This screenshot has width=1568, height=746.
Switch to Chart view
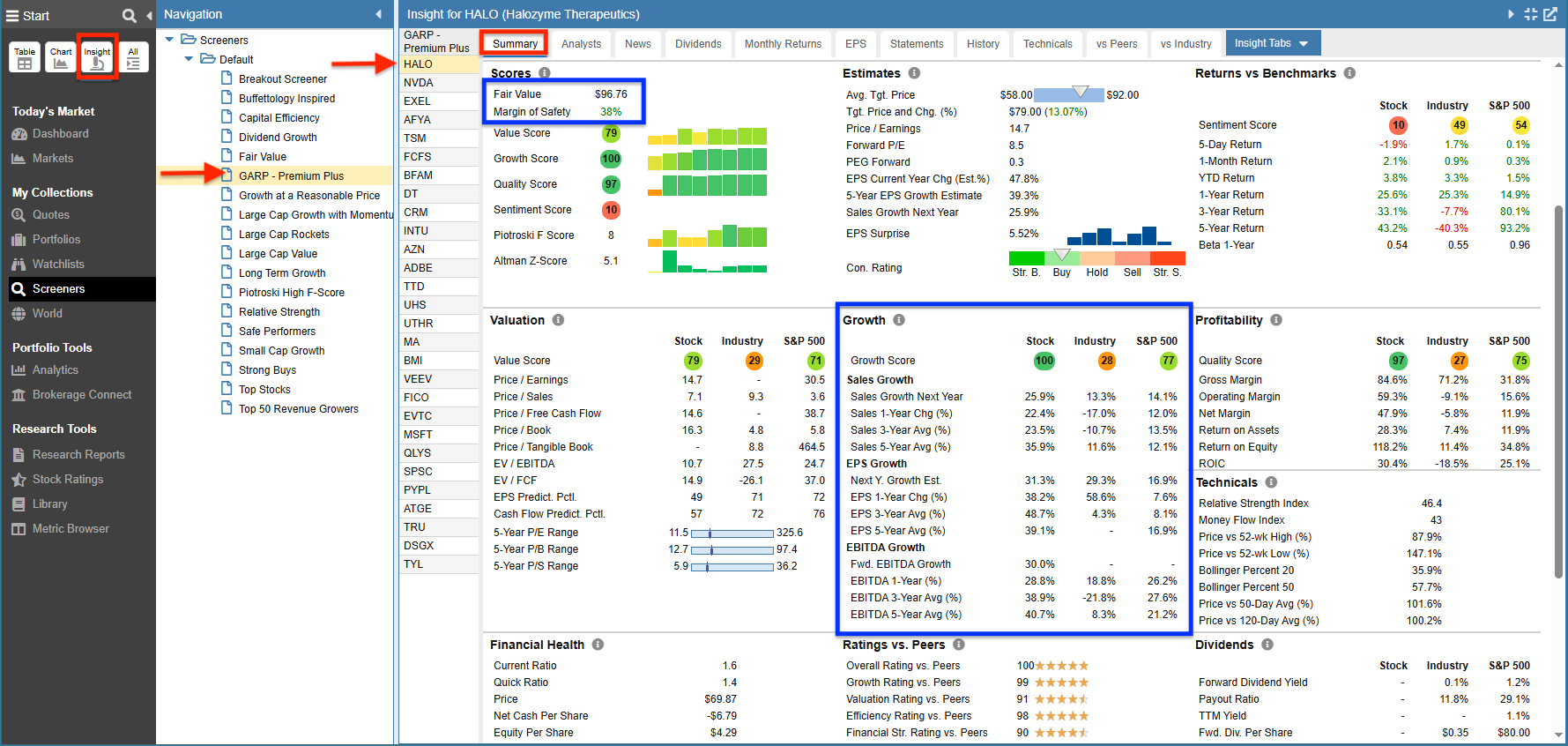pyautogui.click(x=61, y=57)
